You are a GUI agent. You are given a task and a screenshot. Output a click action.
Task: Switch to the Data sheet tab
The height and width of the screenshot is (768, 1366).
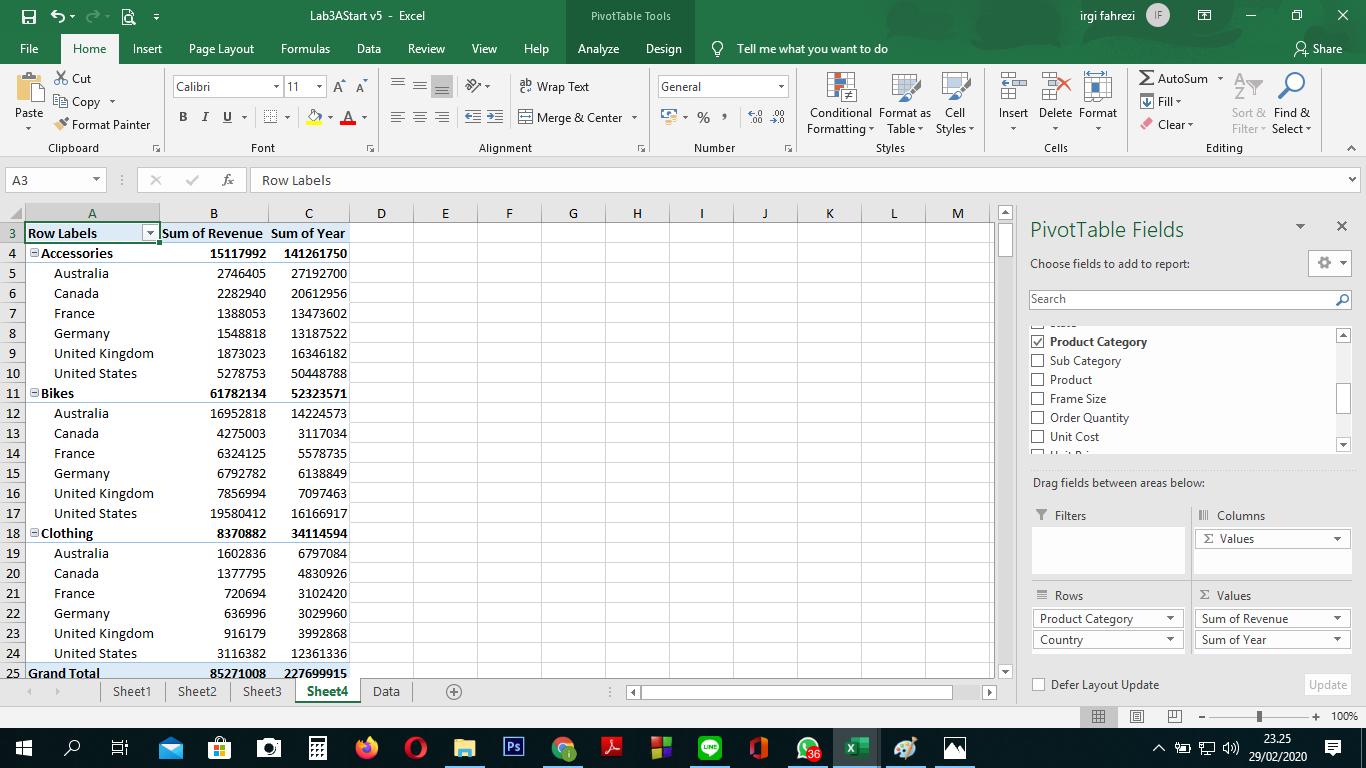[386, 692]
